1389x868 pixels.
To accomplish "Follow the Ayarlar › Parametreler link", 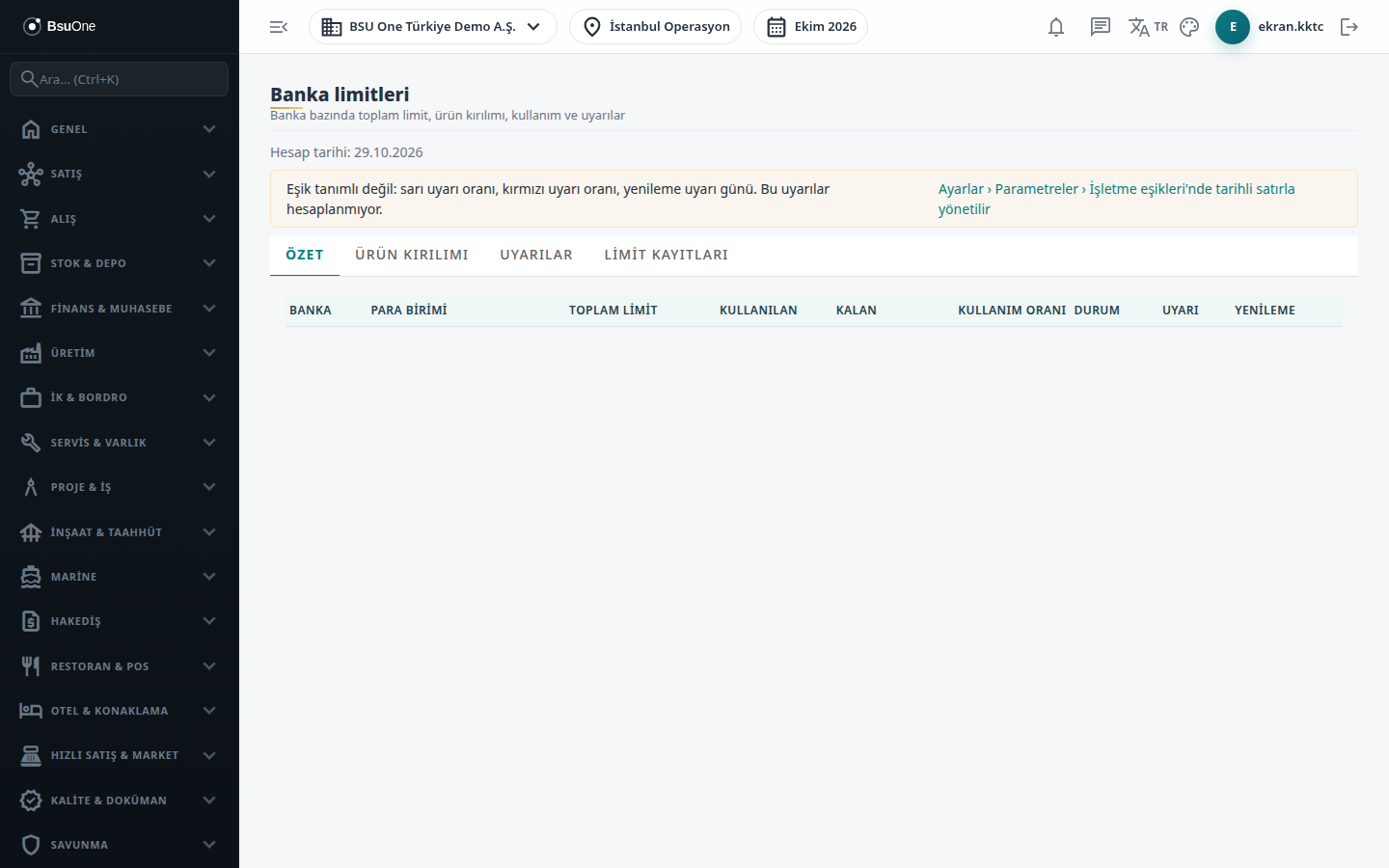I will (x=1117, y=199).
